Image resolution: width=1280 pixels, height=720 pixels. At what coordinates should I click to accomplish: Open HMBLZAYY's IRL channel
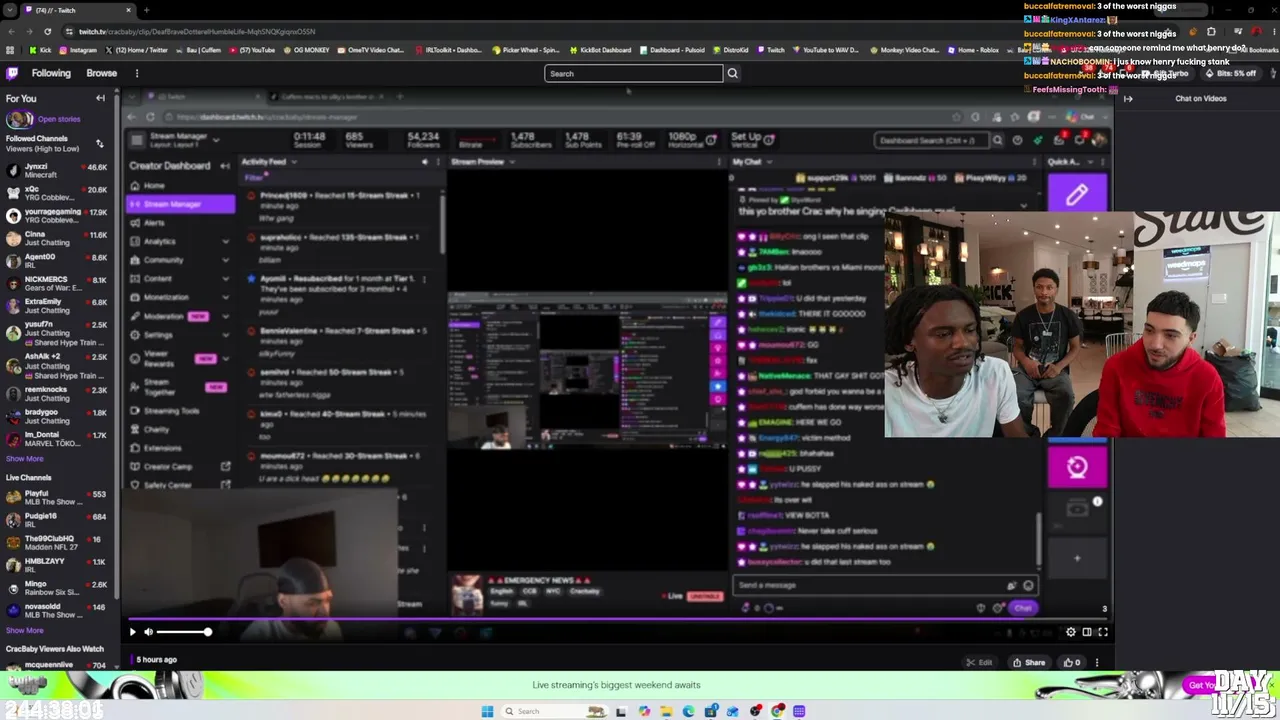click(56, 565)
